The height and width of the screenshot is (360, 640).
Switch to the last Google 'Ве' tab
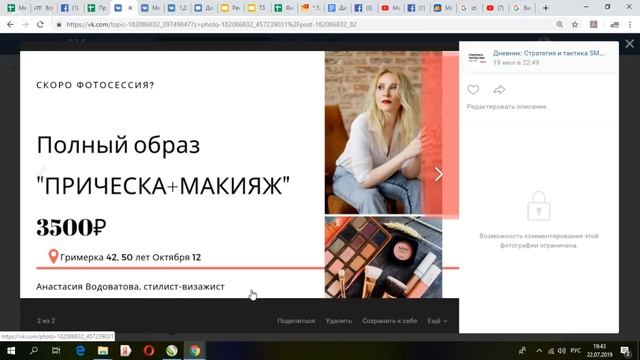(x=522, y=8)
